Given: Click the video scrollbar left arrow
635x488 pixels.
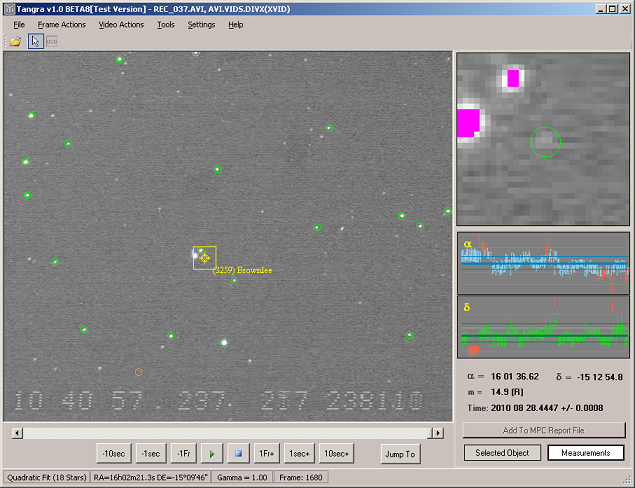Looking at the screenshot, I should click(17, 433).
